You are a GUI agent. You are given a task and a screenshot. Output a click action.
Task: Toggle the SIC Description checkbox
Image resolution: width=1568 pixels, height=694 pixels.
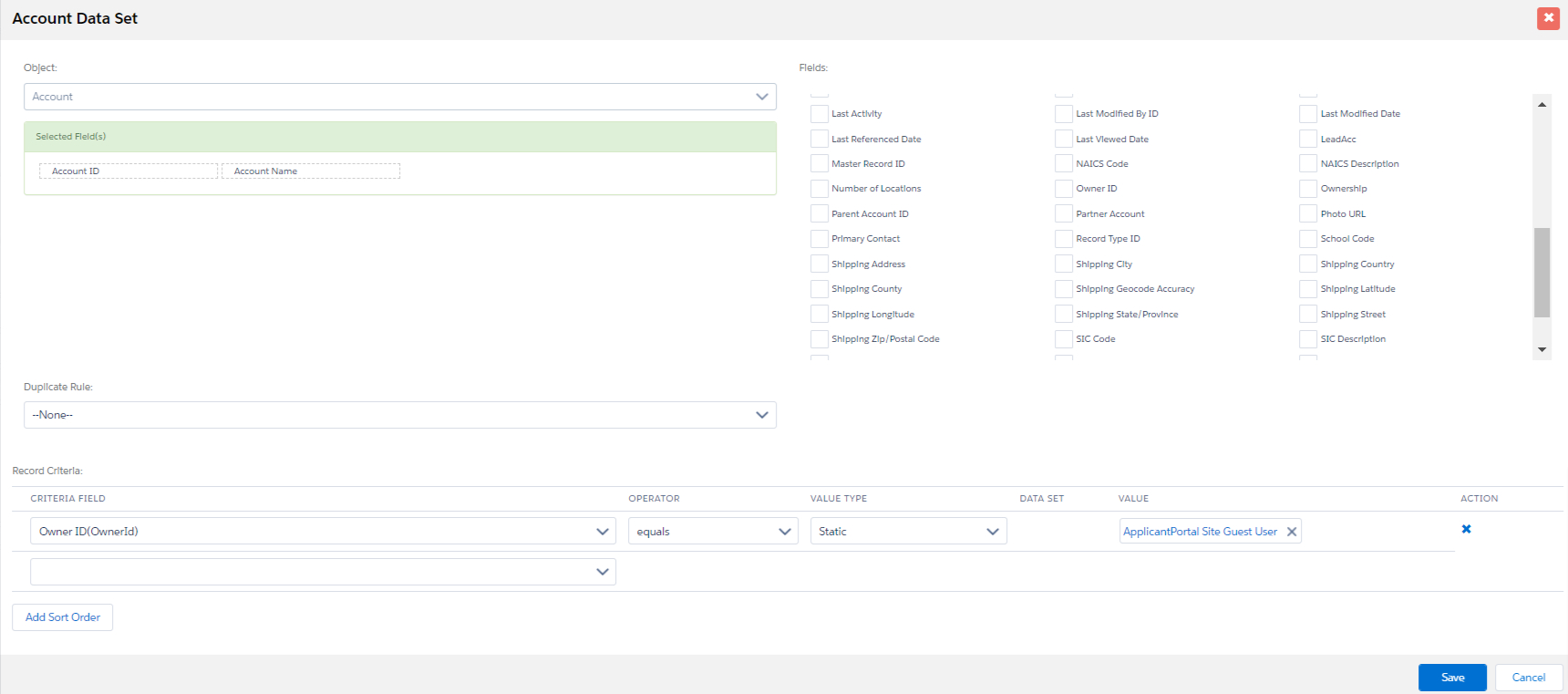pyautogui.click(x=1308, y=339)
